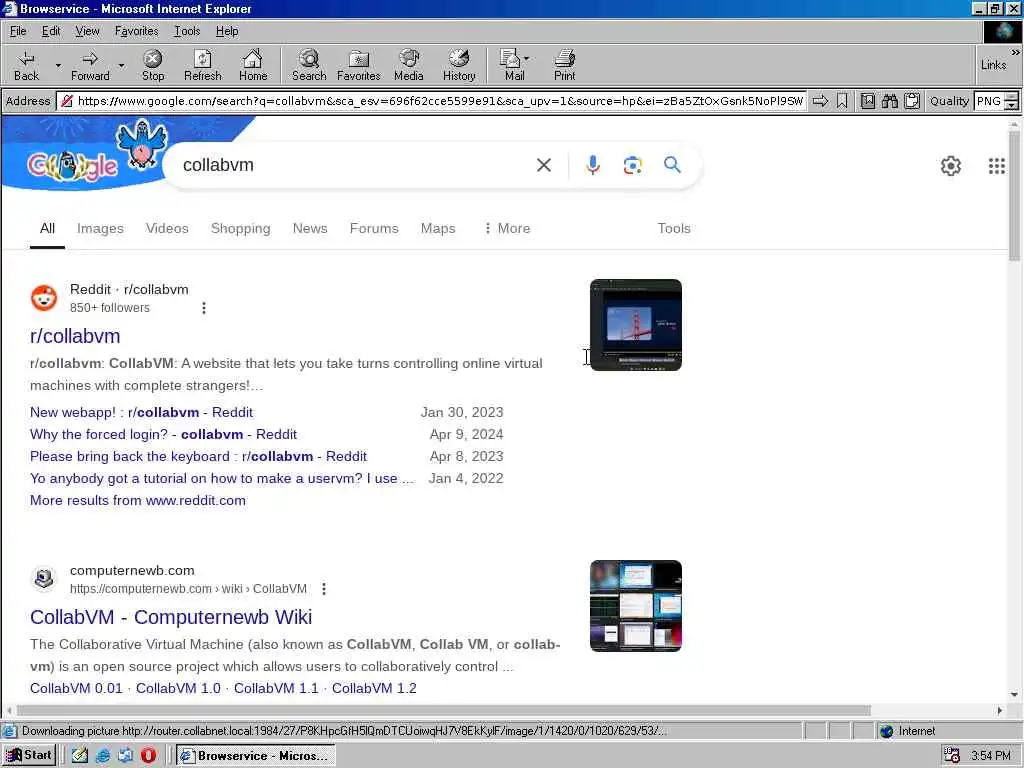Open the View menu
The height and width of the screenshot is (768, 1024).
87,31
